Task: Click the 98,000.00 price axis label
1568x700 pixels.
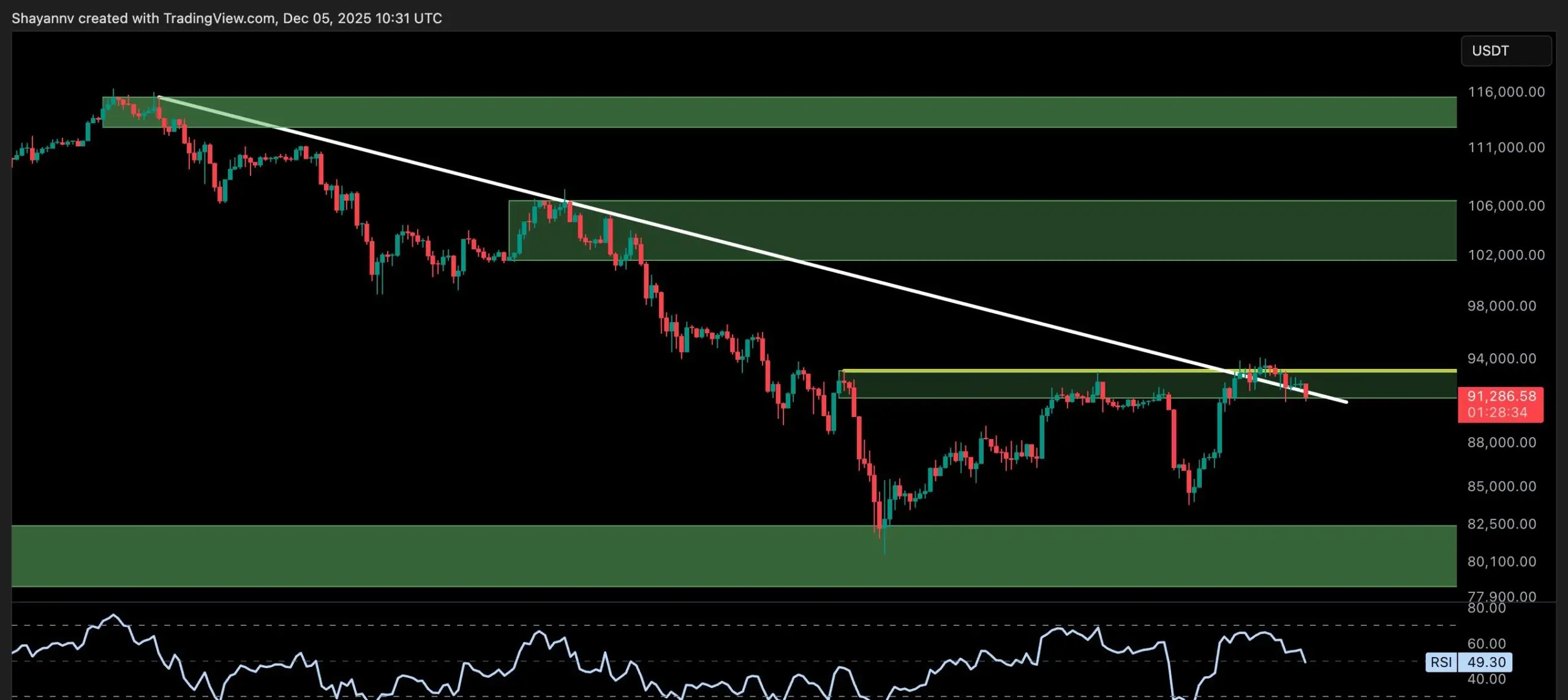Action: click(x=1502, y=306)
